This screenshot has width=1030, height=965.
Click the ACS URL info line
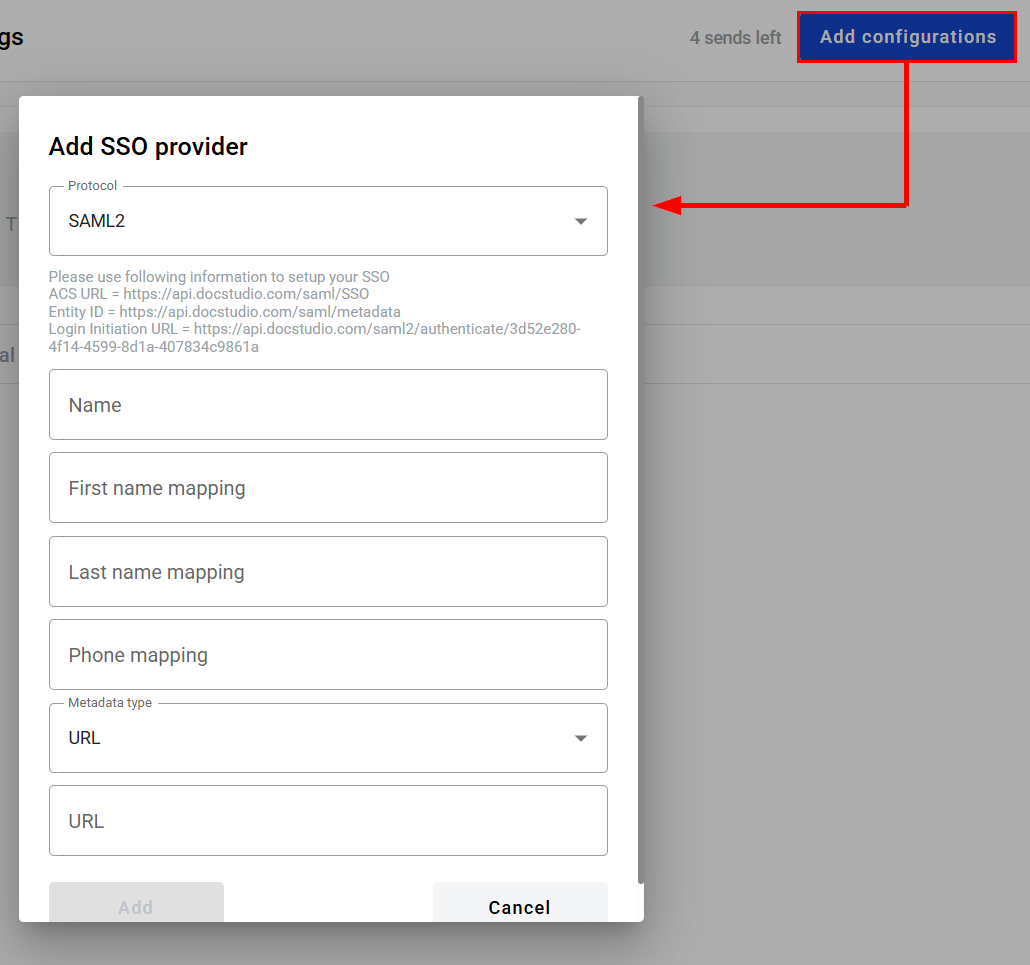point(209,294)
